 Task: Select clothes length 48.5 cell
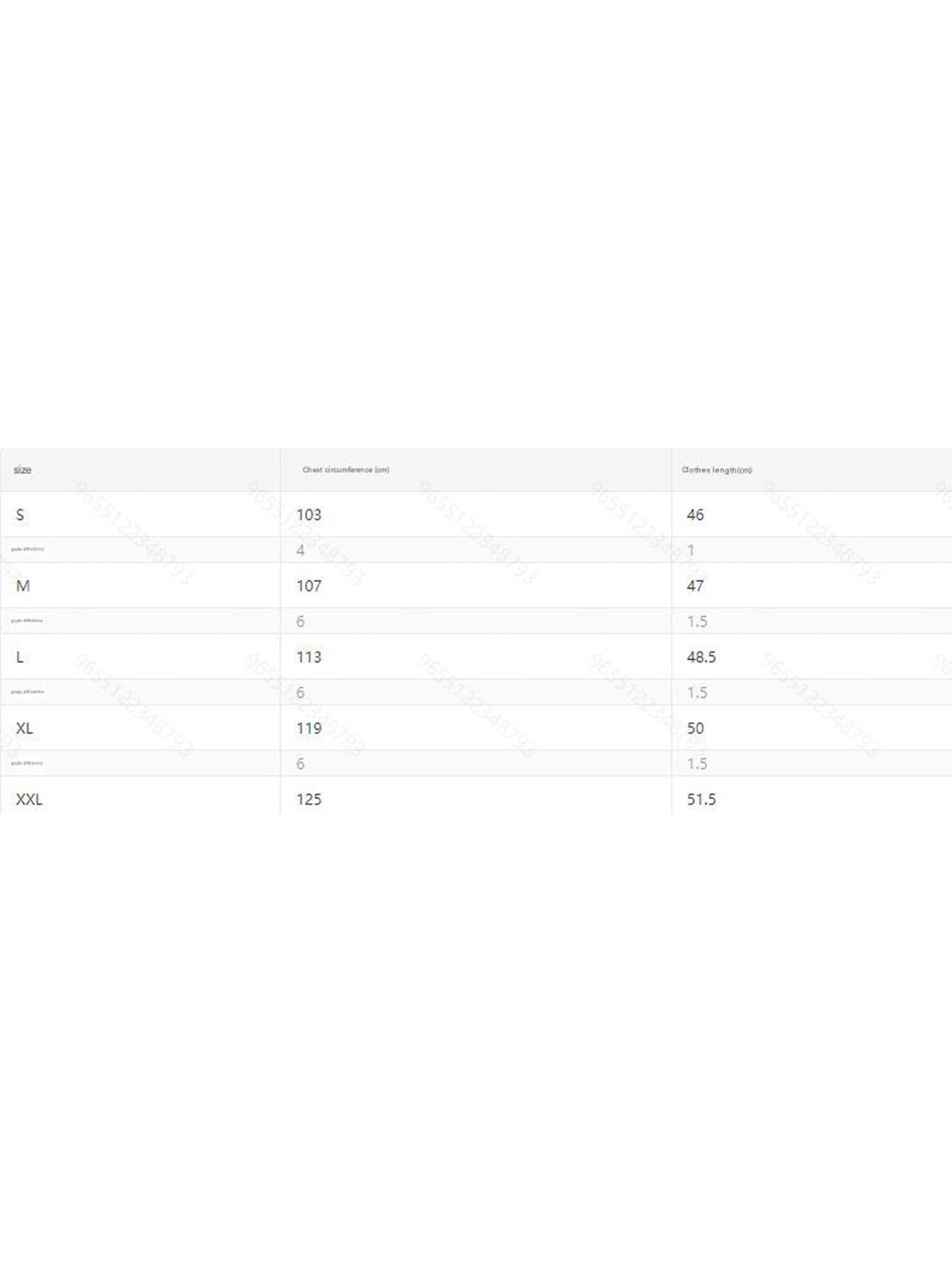701,657
